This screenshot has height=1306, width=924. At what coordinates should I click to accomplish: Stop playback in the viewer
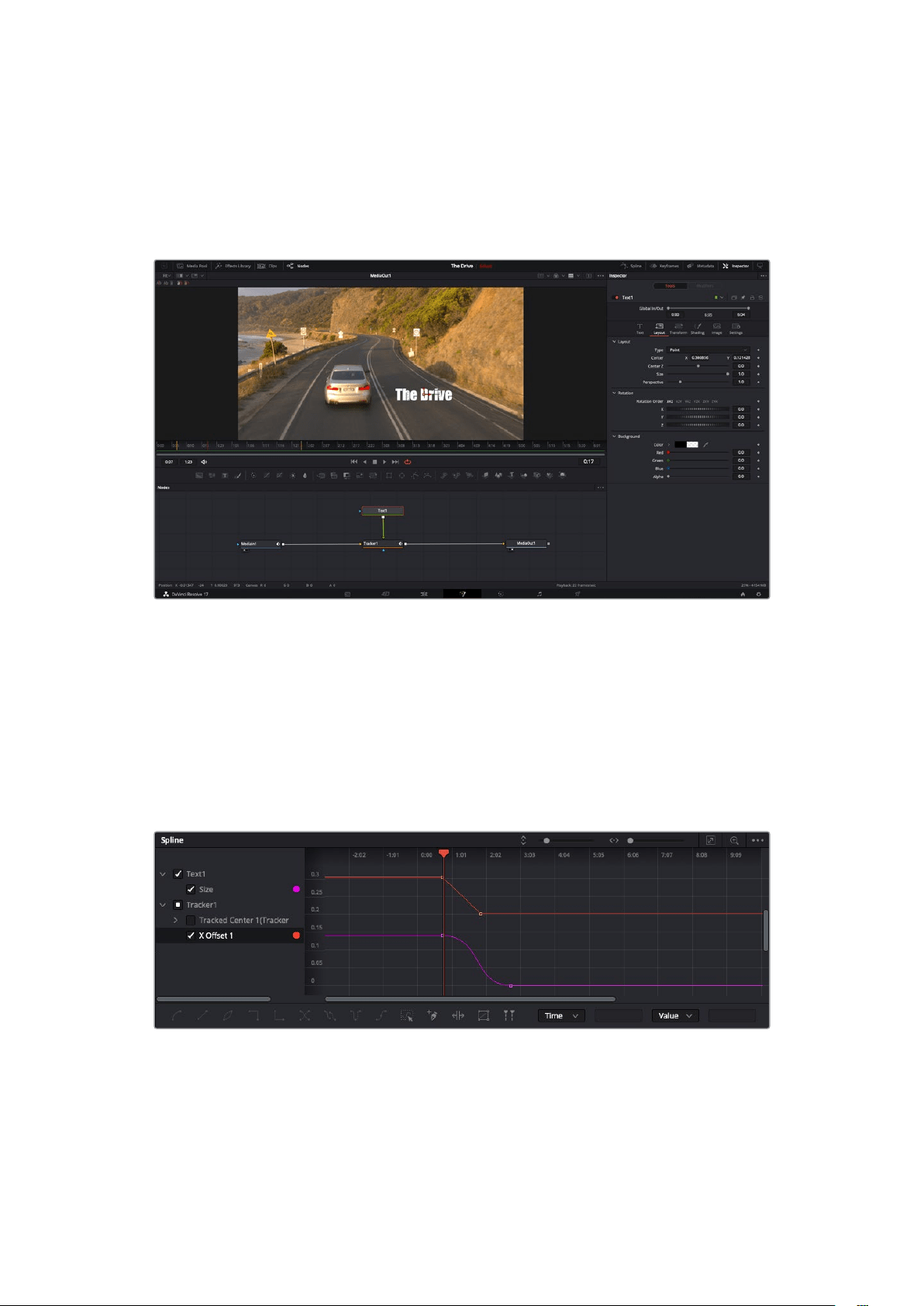point(374,462)
